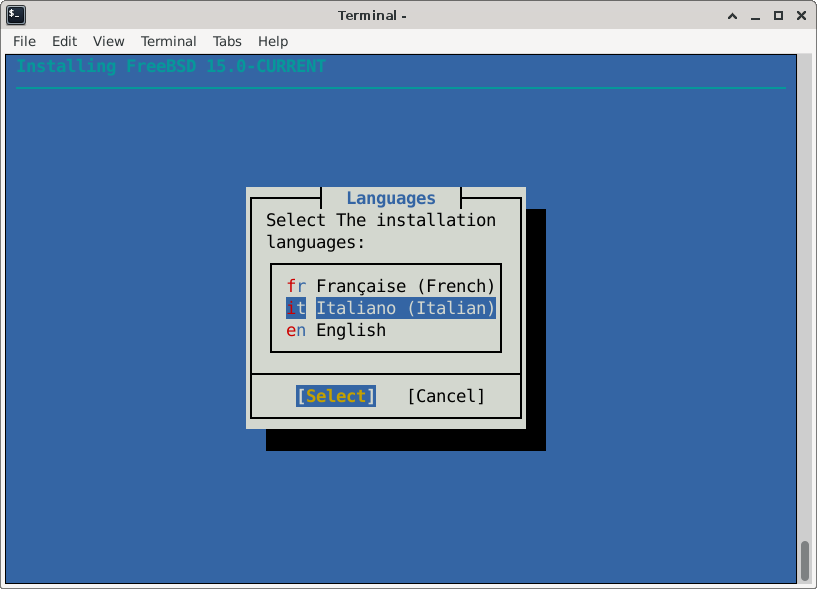817x589 pixels.
Task: Close the Terminal window
Action: (800, 15)
